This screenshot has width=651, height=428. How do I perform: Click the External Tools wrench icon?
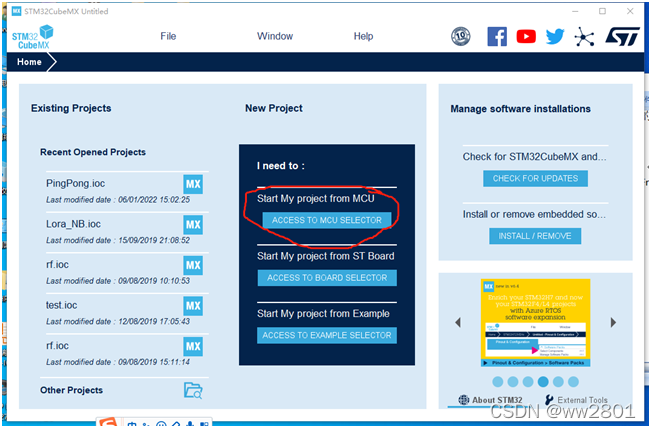(549, 400)
